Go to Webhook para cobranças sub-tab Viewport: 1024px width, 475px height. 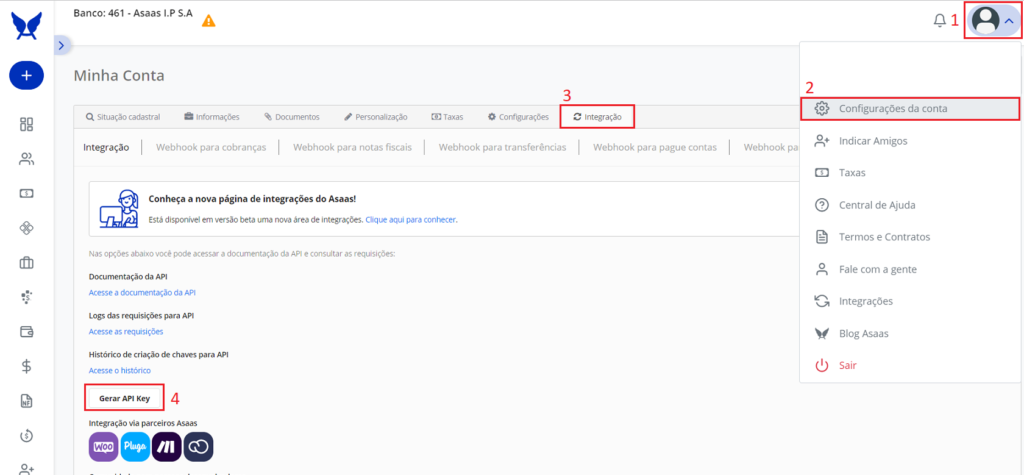pos(211,147)
